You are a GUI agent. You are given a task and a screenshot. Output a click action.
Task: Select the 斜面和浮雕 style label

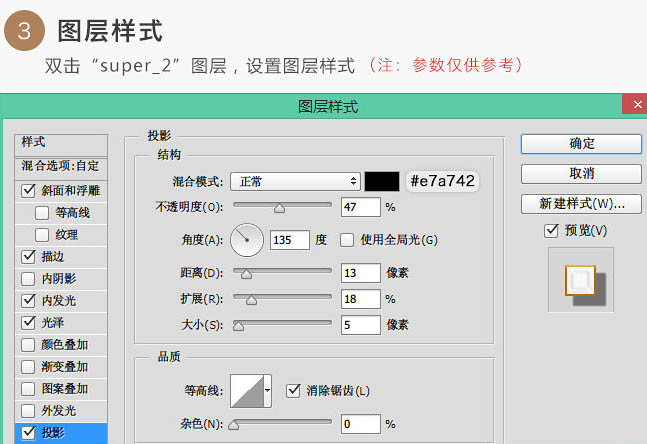point(71,191)
